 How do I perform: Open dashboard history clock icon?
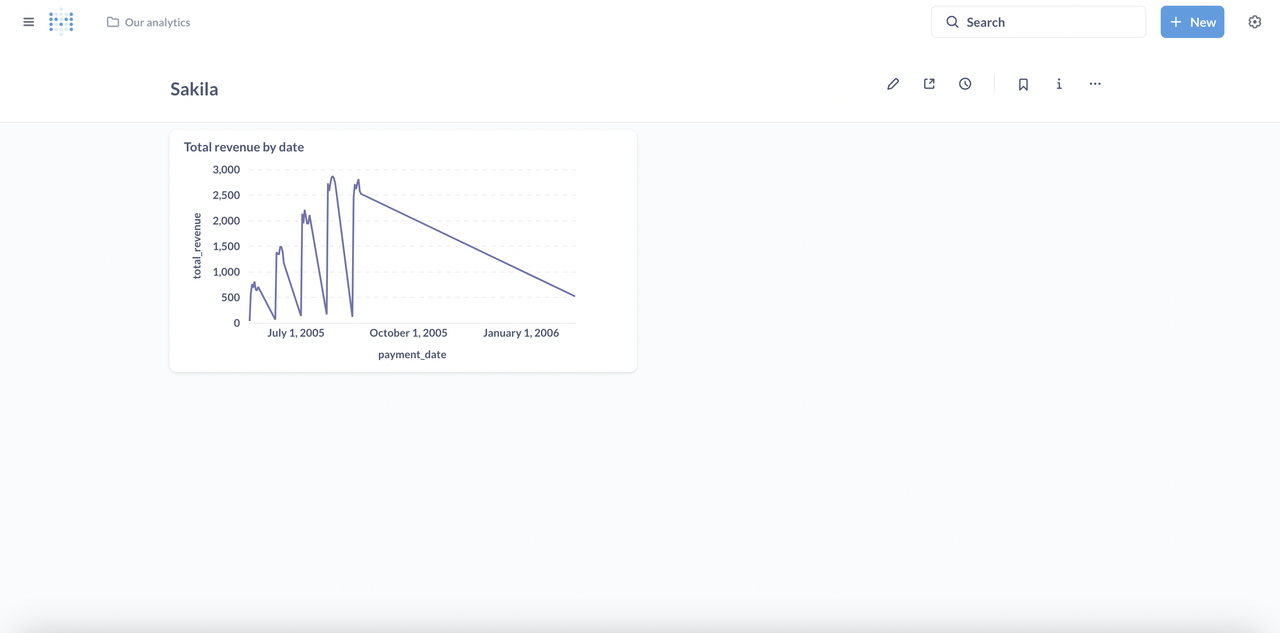(965, 84)
